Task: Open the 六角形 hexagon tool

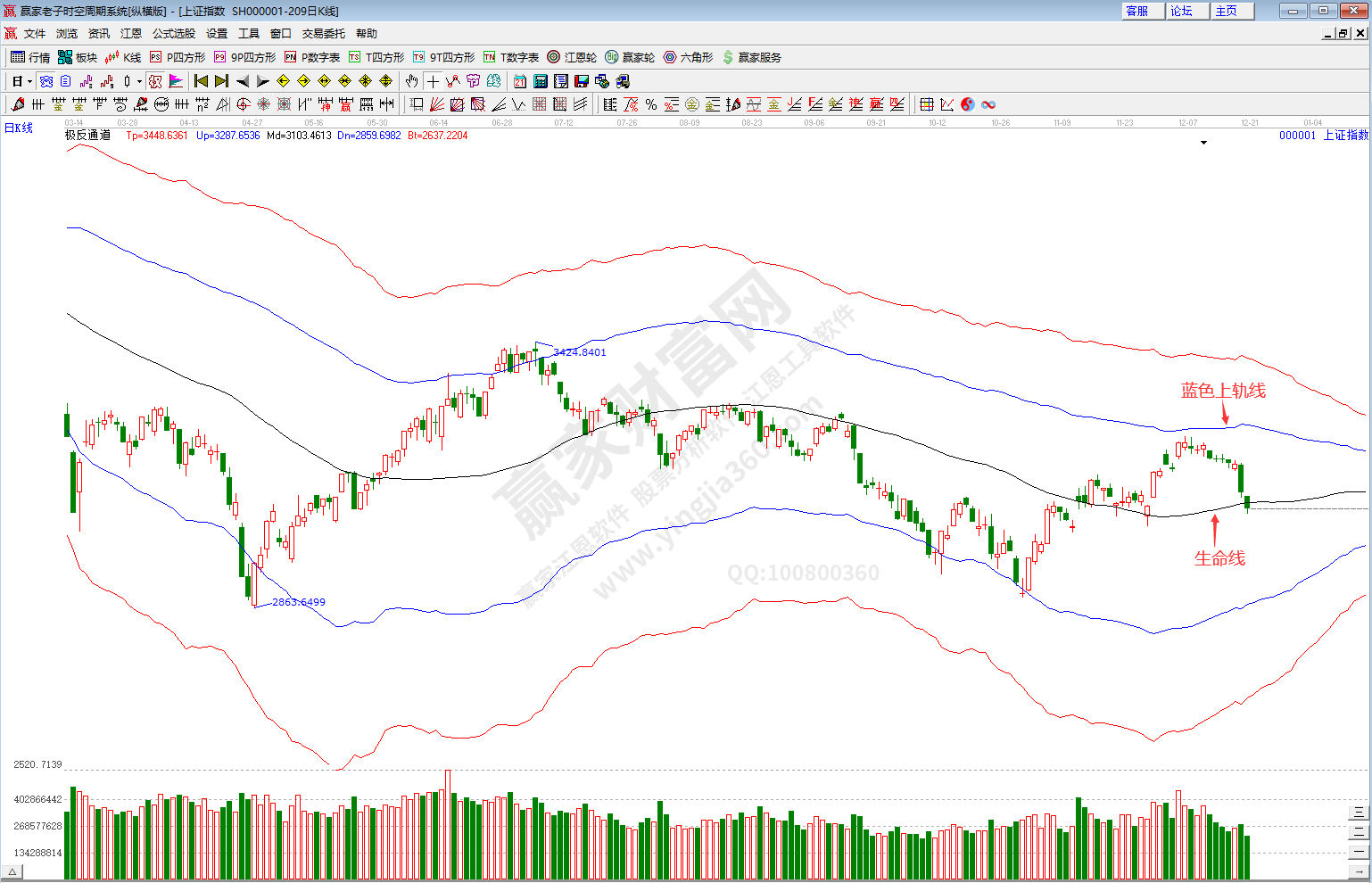Action: point(688,57)
